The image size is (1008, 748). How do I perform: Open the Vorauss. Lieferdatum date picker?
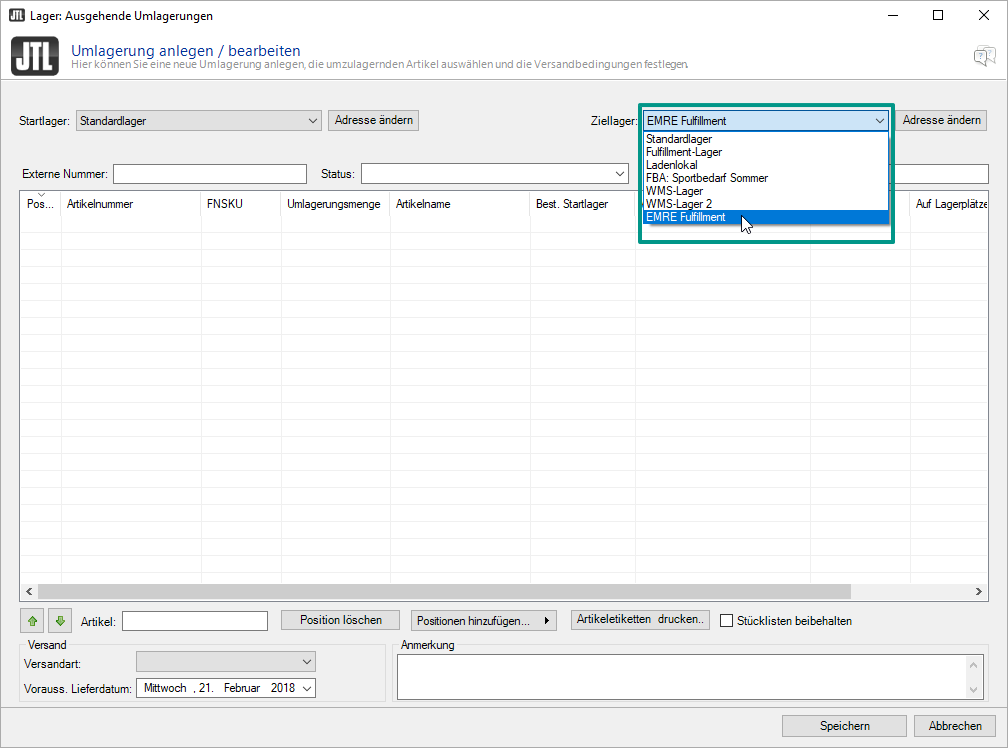click(306, 688)
